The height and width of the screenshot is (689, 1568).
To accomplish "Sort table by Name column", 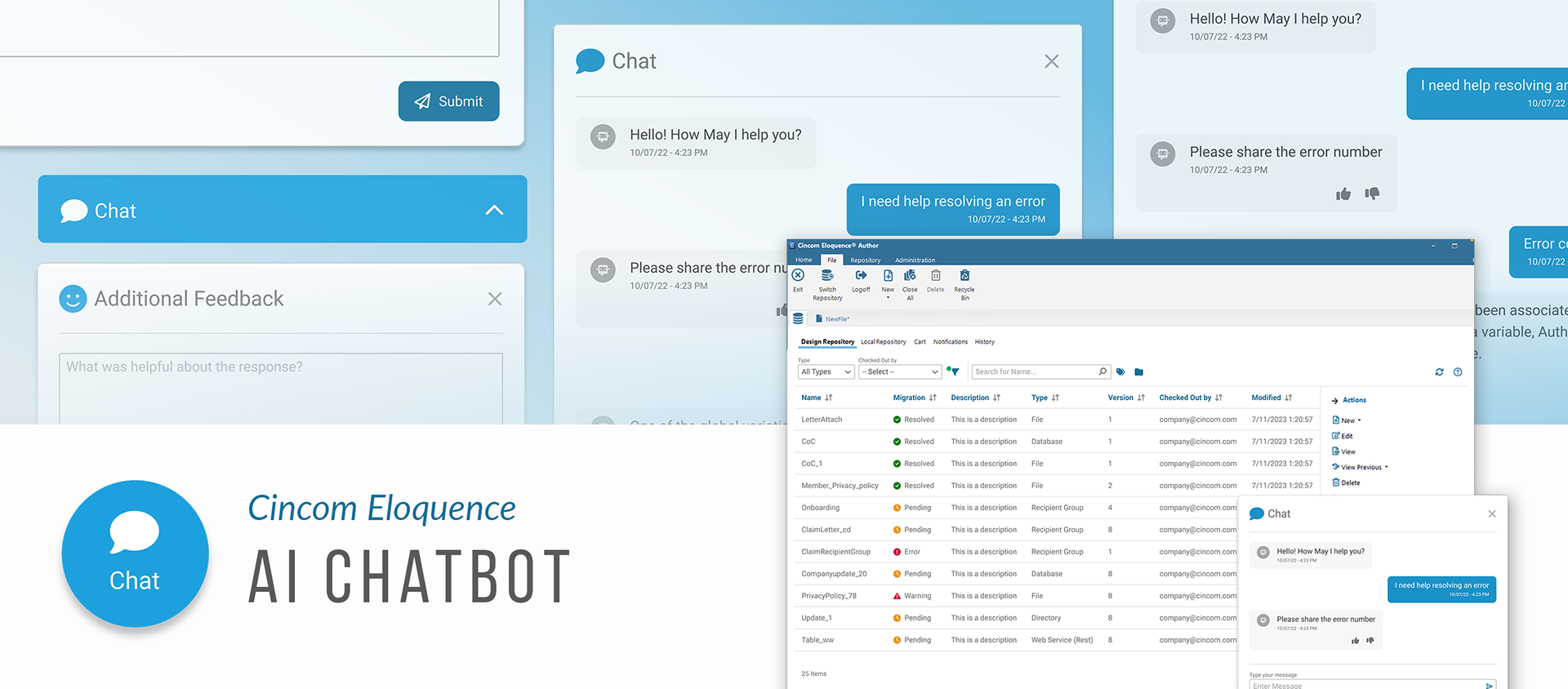I will [817, 398].
